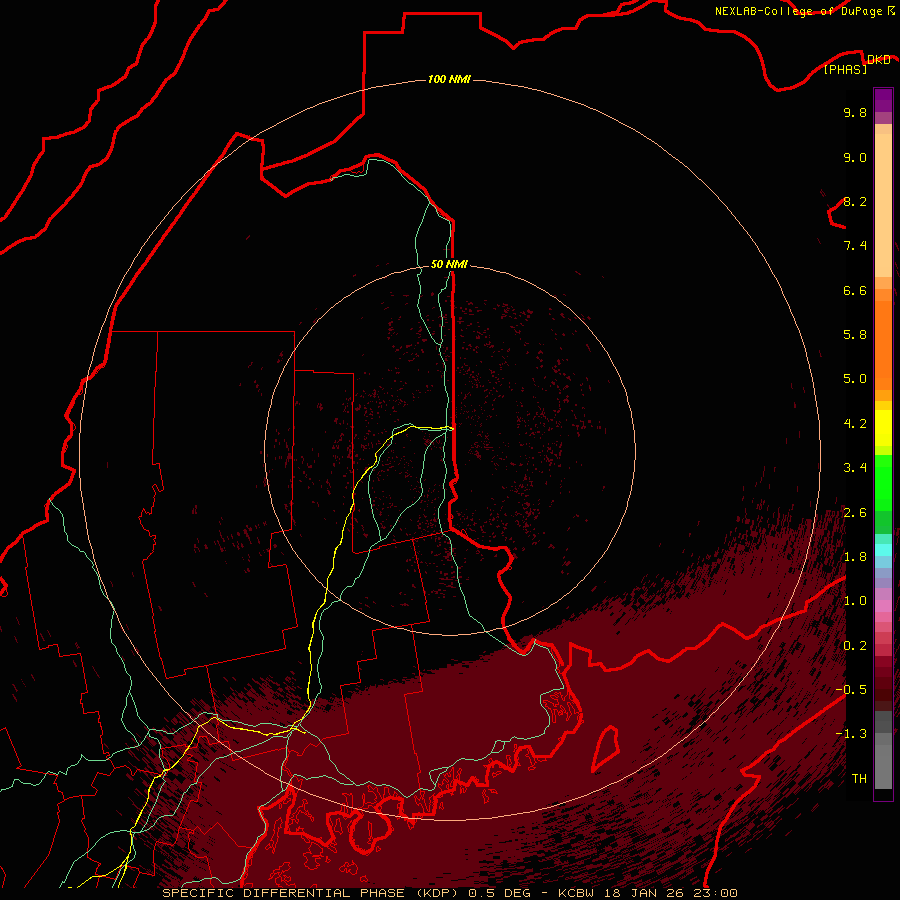Click the 6.6 value on the scale

tap(855, 290)
